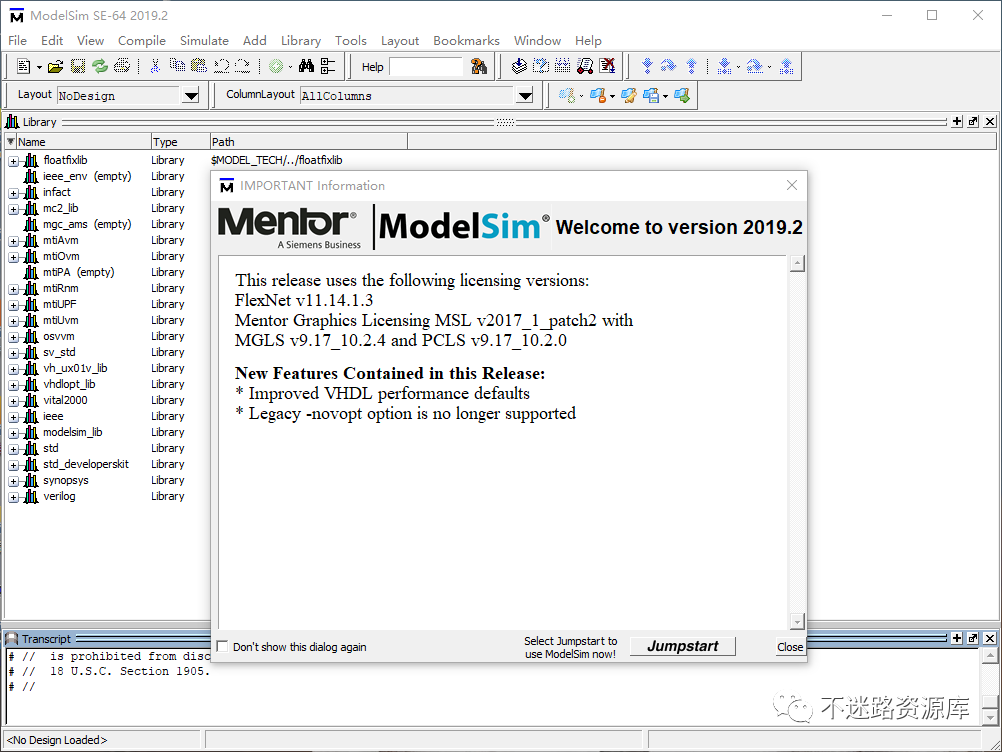Click the Help search input field
The width and height of the screenshot is (1002, 752).
[426, 66]
